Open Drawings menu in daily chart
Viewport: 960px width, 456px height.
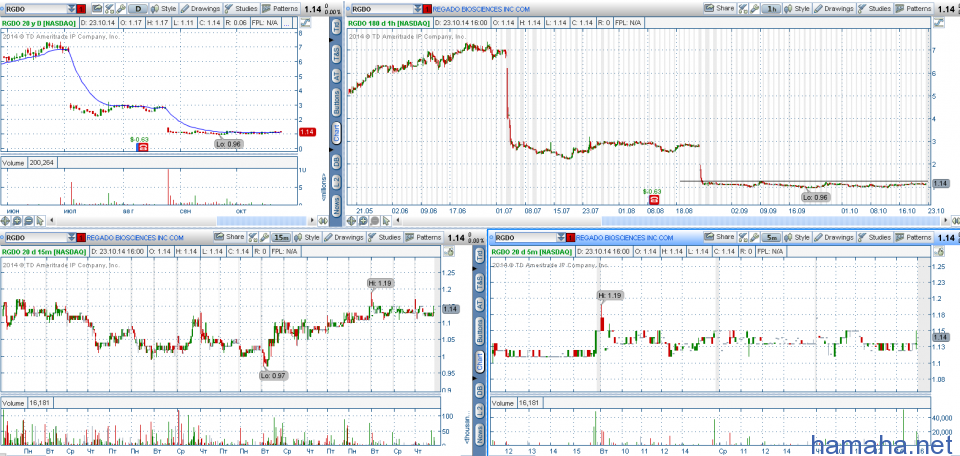click(x=200, y=9)
